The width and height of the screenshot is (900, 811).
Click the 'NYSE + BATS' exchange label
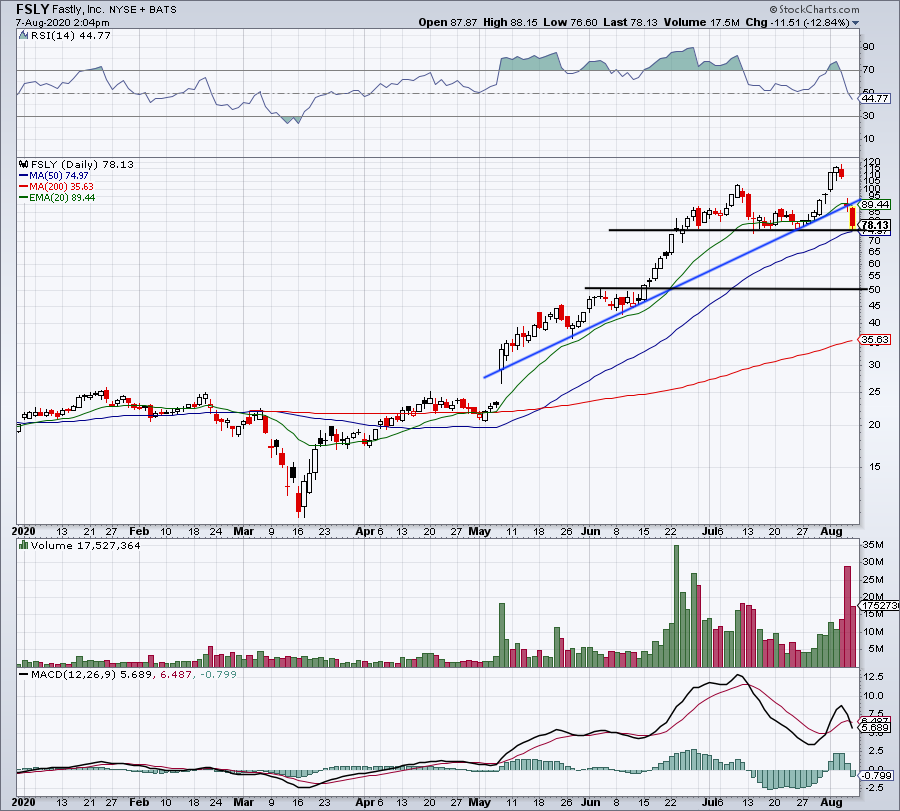[x=142, y=10]
